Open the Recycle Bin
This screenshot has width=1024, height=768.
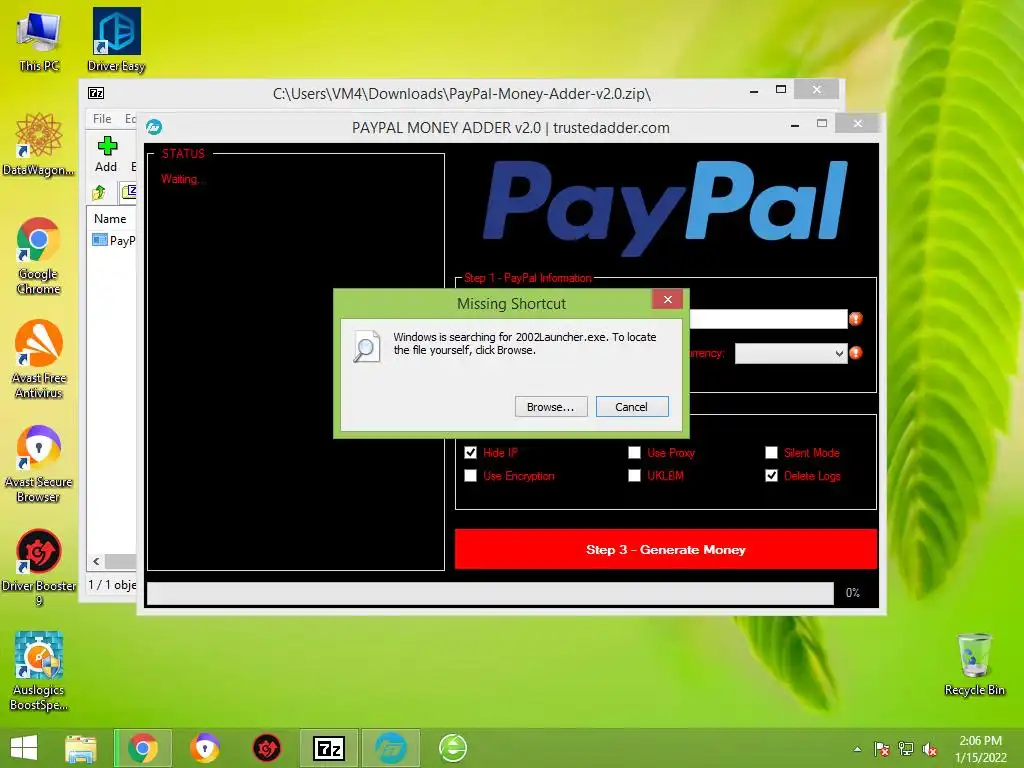tap(974, 665)
